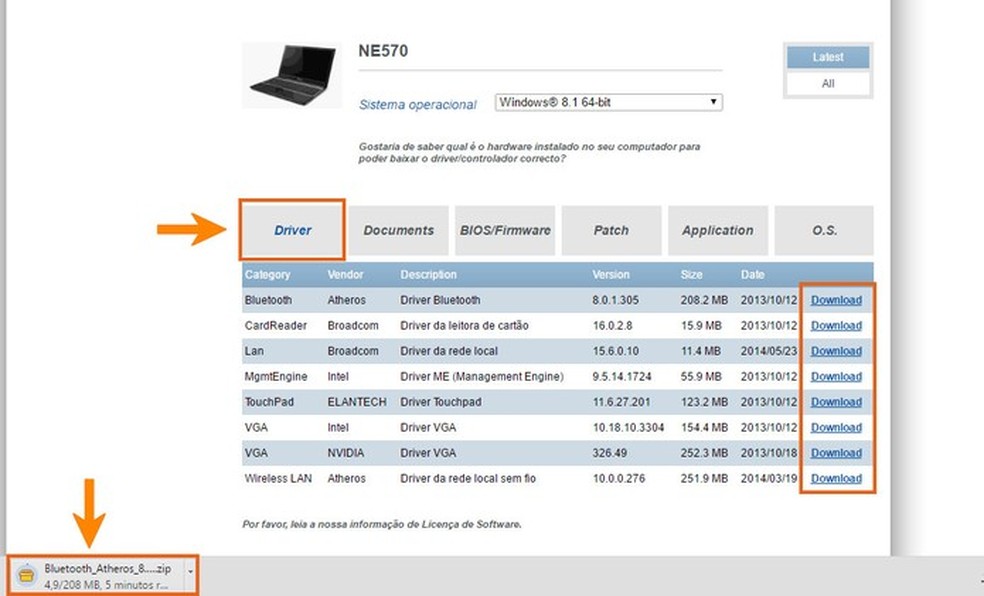Download the NVIDIA VGA driver
This screenshot has width=984, height=596.
[x=836, y=453]
